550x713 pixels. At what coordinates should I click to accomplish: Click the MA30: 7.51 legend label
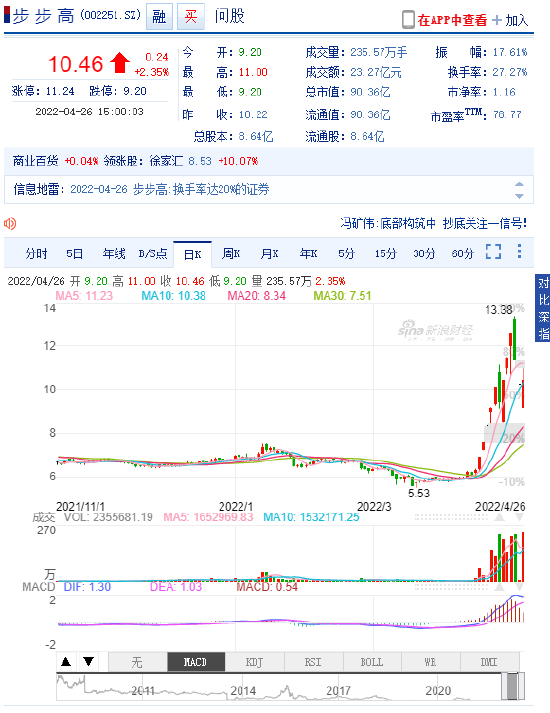[342, 296]
